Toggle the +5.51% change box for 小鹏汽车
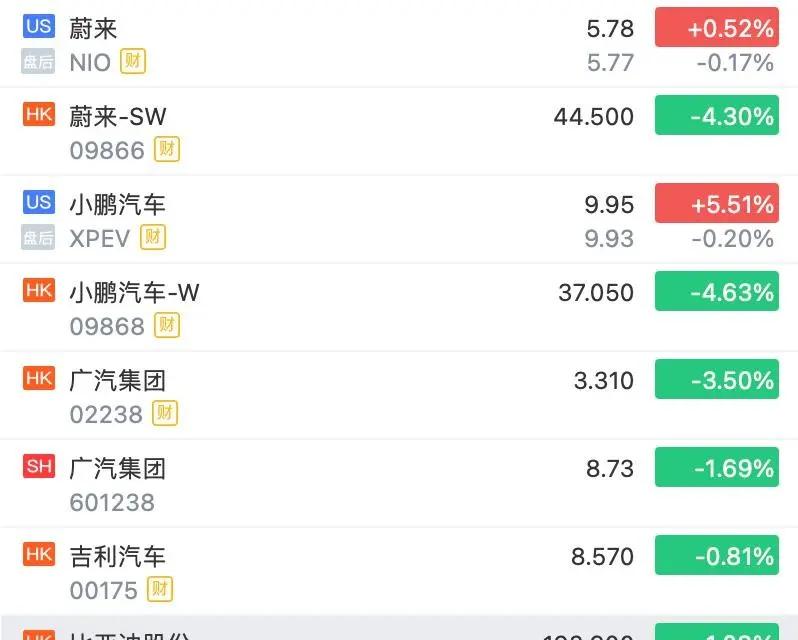The width and height of the screenshot is (798, 640). click(x=717, y=203)
